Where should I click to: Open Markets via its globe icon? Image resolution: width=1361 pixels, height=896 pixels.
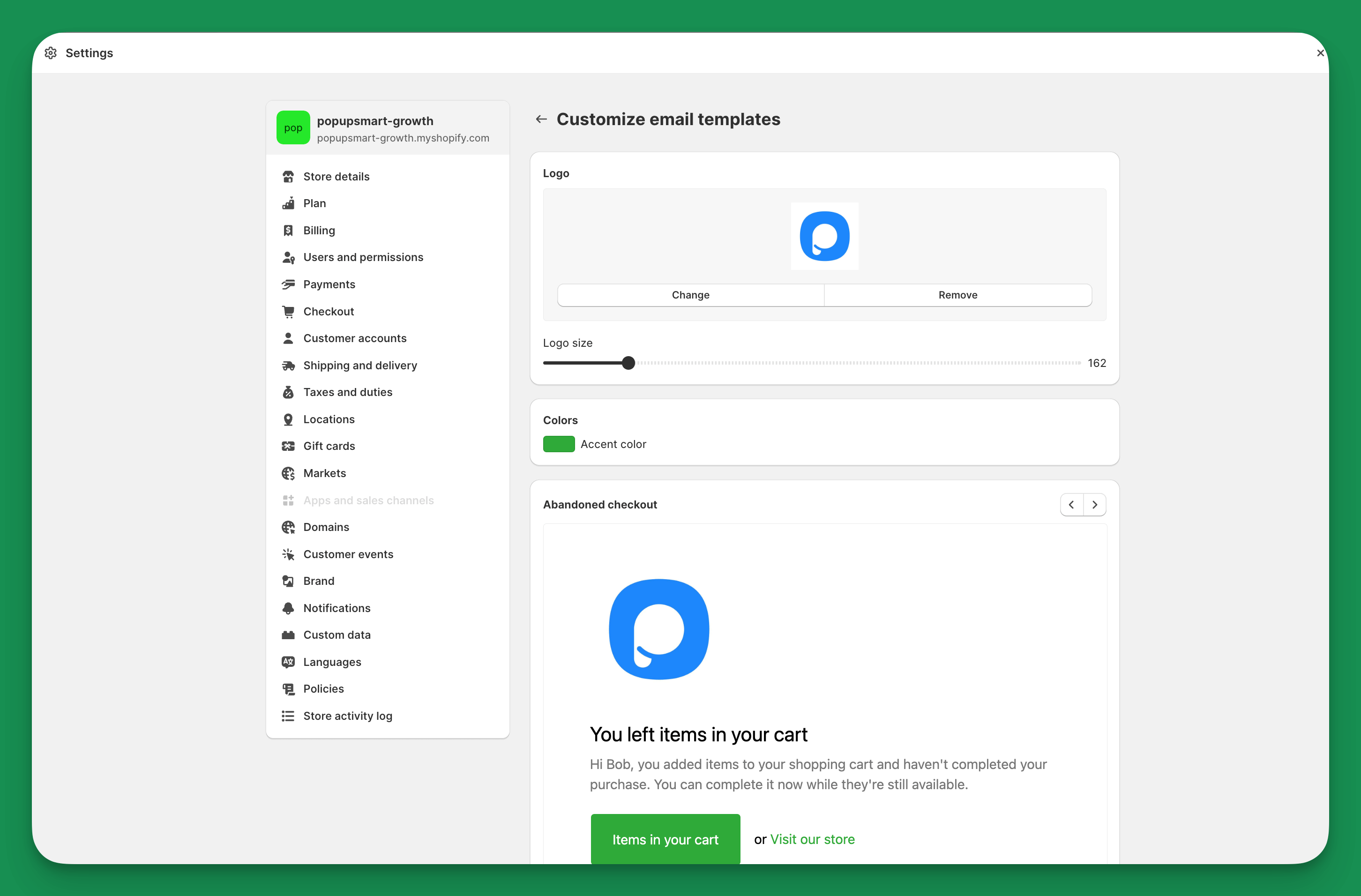[x=289, y=473]
